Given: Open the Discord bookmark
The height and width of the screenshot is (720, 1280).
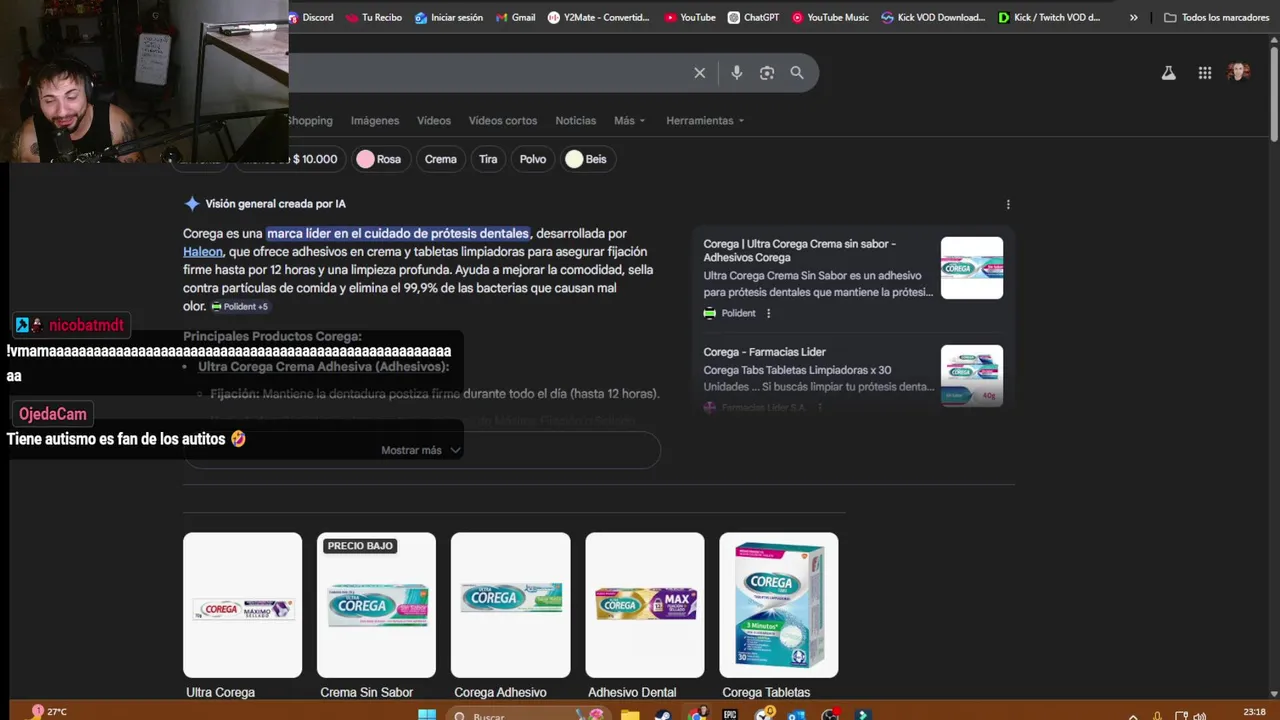Looking at the screenshot, I should pos(311,17).
